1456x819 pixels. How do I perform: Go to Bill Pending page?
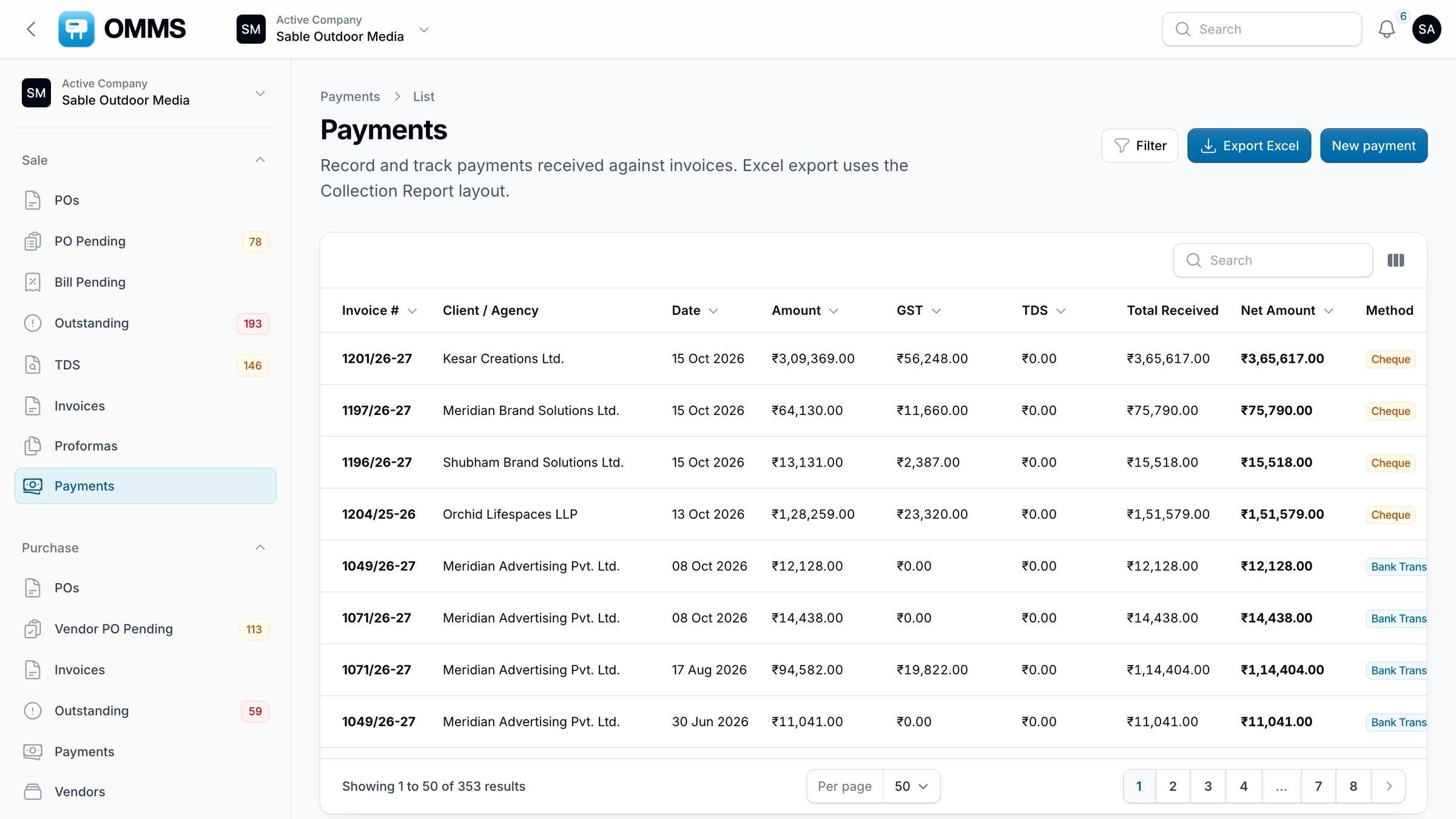click(146, 282)
